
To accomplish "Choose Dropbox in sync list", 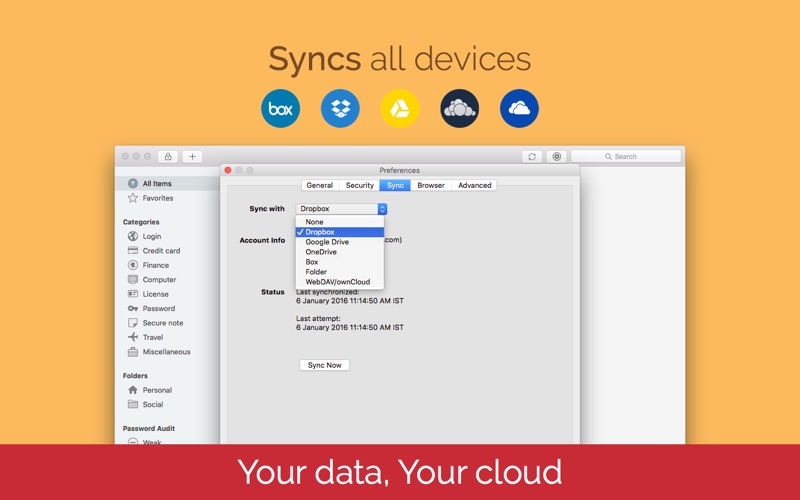I will 340,232.
